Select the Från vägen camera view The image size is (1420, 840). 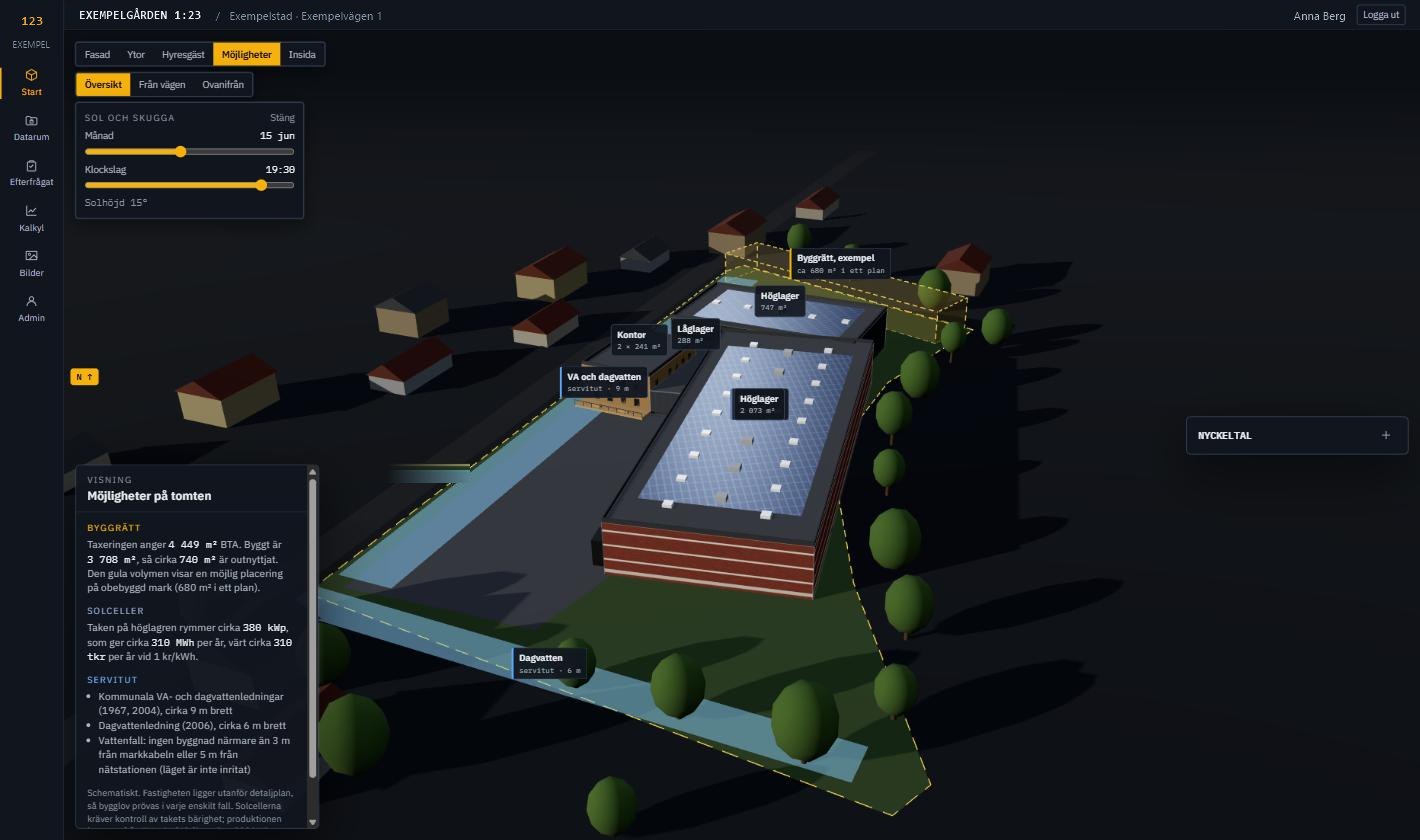coord(162,84)
